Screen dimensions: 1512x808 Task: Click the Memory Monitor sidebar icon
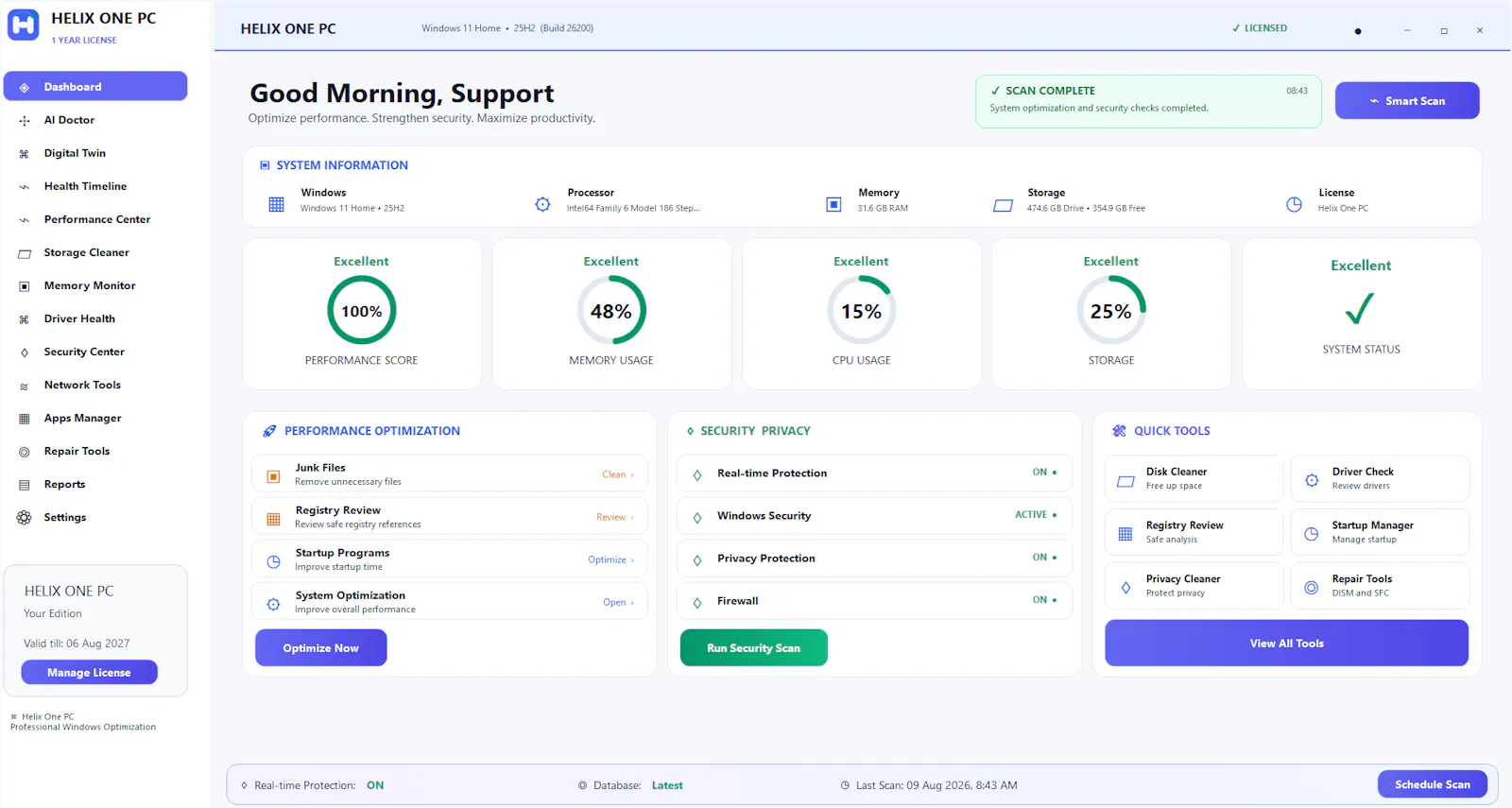[25, 285]
